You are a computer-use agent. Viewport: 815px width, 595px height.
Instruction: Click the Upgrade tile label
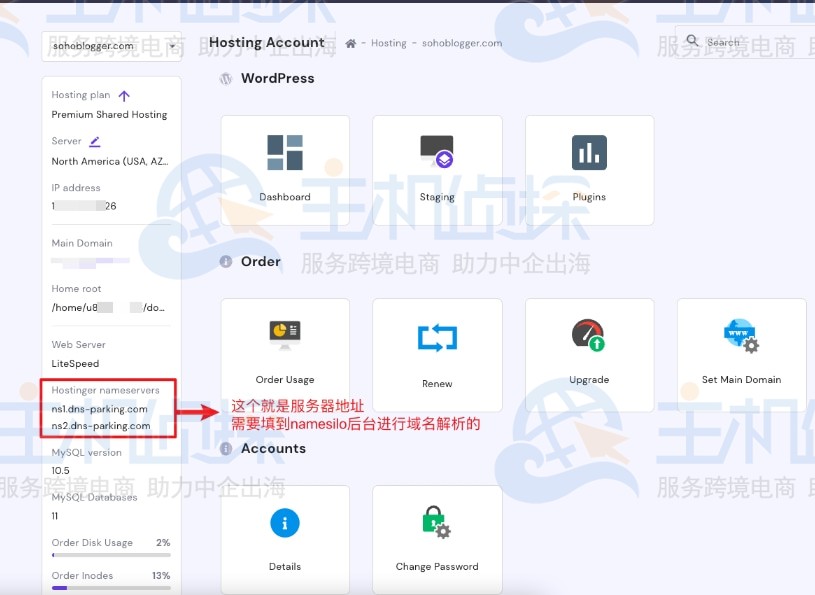[589, 380]
